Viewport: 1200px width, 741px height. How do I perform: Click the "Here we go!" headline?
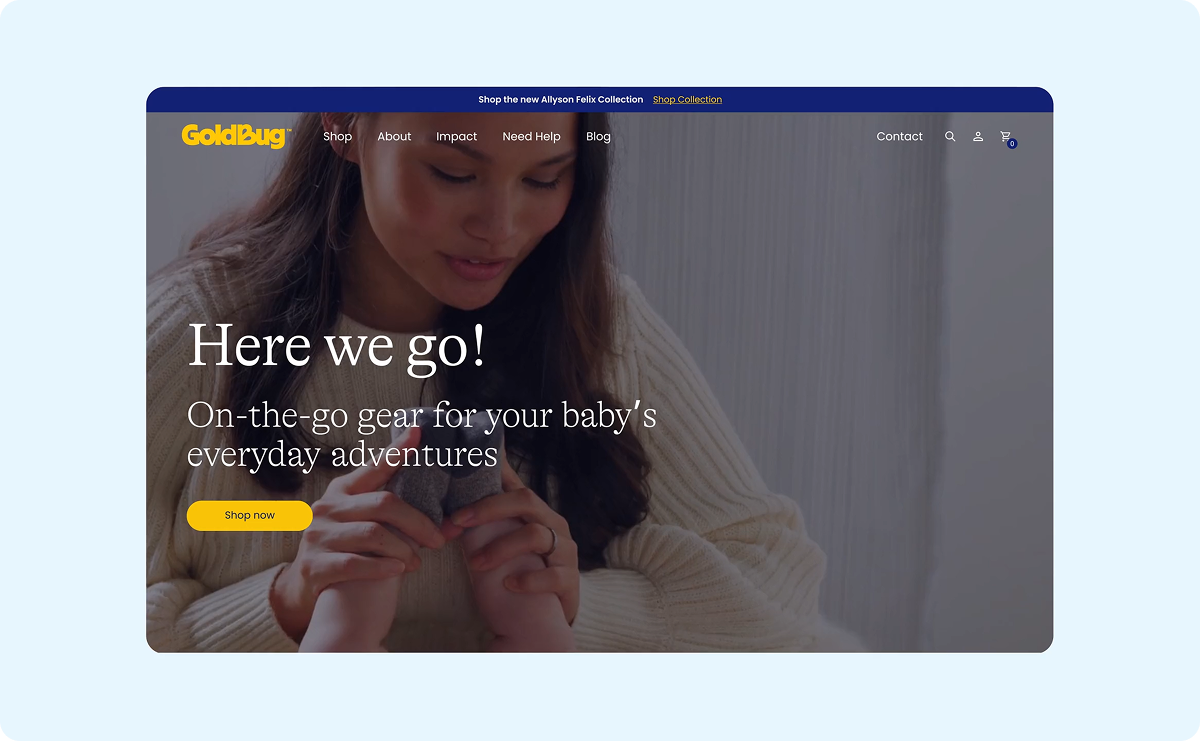click(x=337, y=347)
